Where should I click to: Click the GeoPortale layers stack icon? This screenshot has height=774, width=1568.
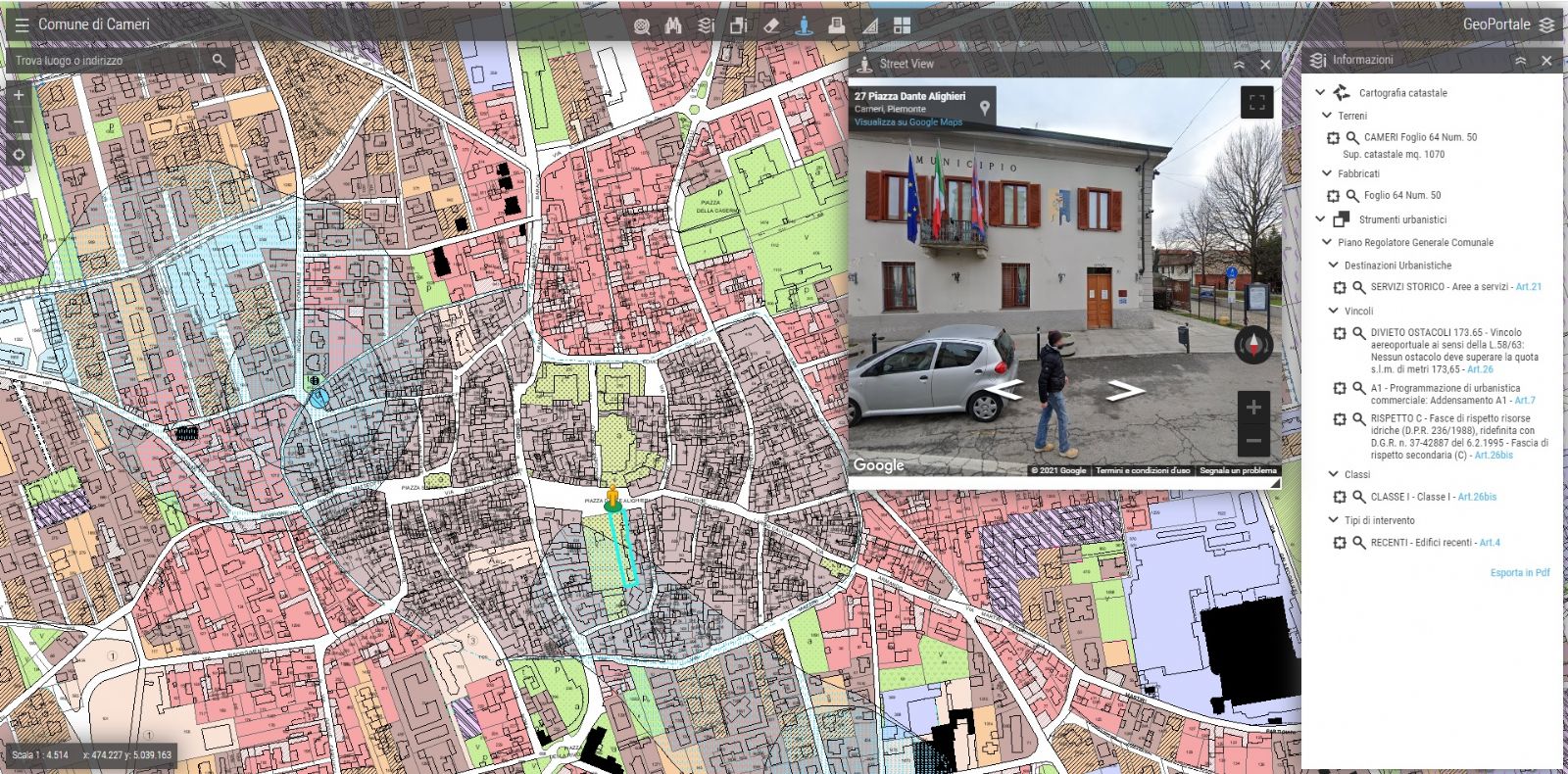tap(1546, 24)
